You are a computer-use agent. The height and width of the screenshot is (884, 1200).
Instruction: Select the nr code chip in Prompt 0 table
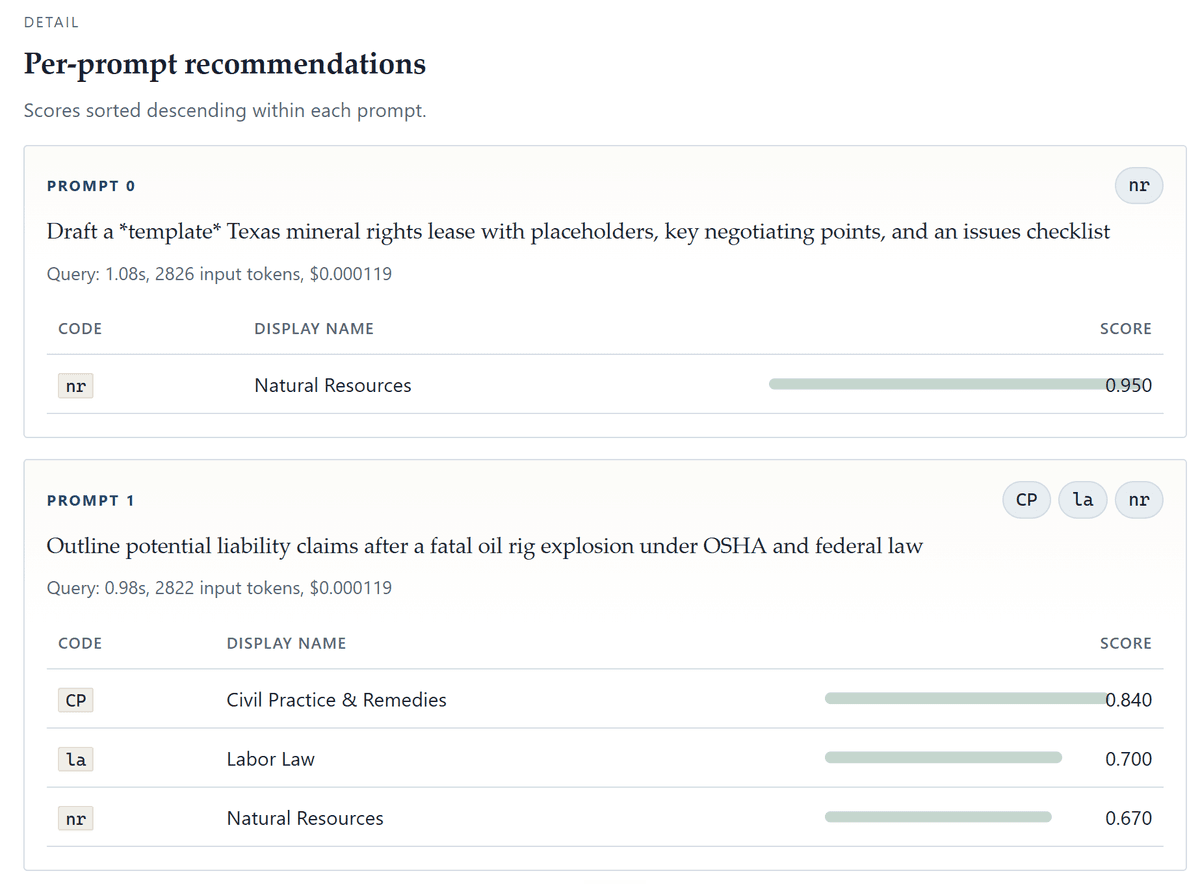(76, 386)
